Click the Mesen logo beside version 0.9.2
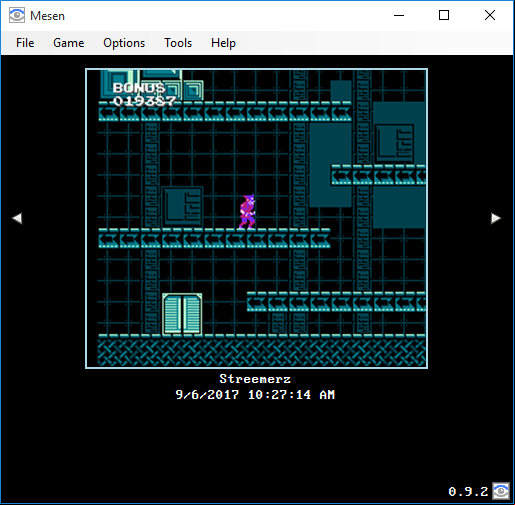Image resolution: width=515 pixels, height=505 pixels. [501, 491]
